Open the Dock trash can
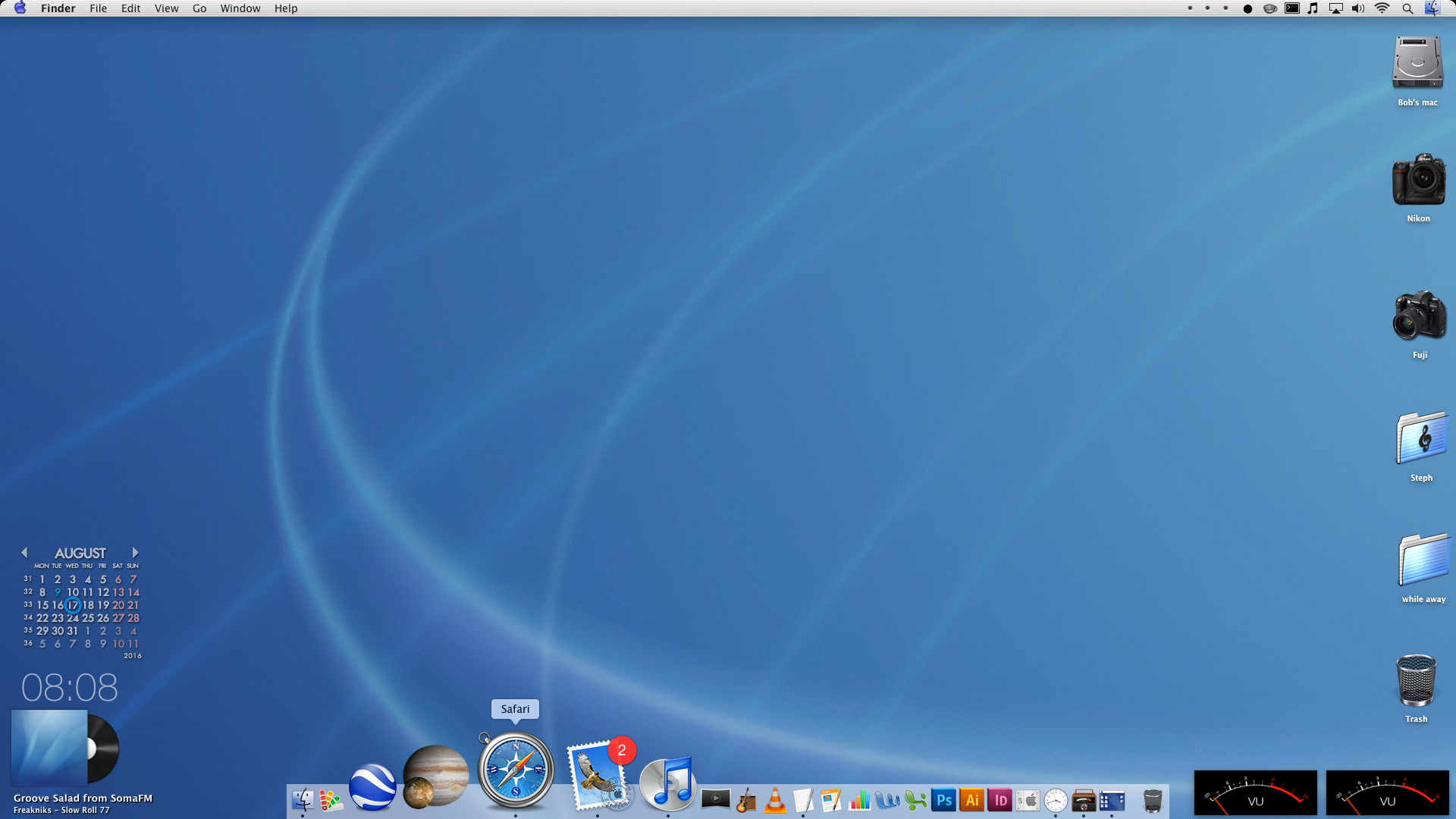 [x=1153, y=800]
